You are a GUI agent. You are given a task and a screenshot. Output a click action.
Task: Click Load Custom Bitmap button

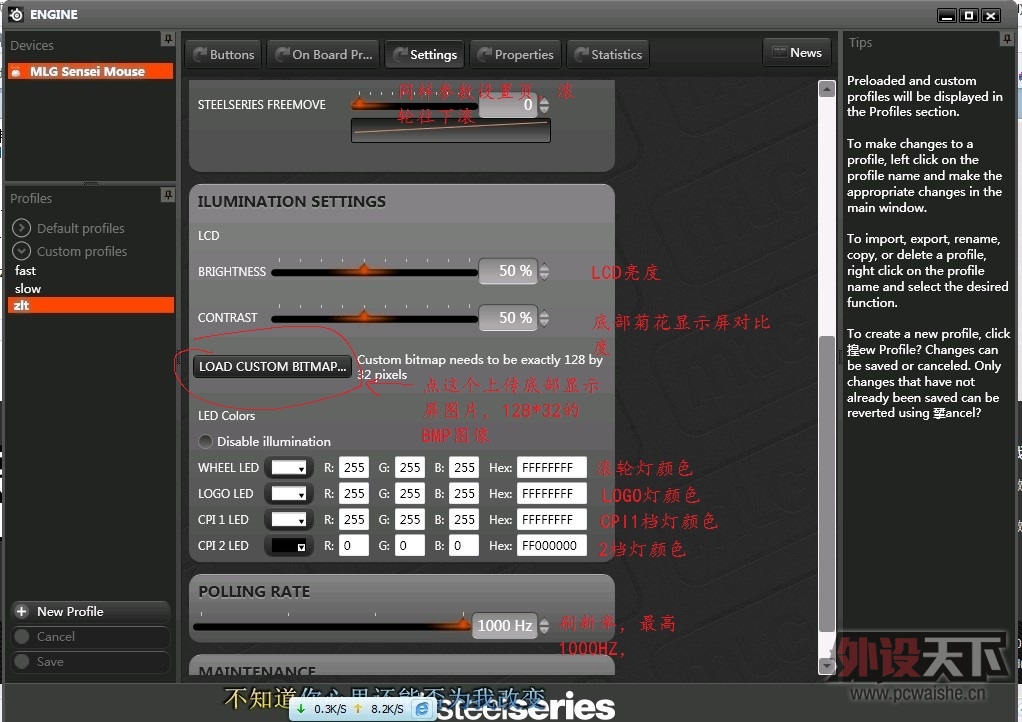272,366
